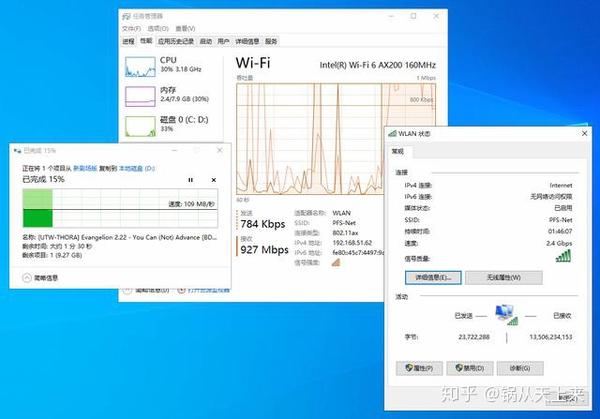Click the shield icon on 禁用(D) button
600x419 pixels.
tap(459, 368)
